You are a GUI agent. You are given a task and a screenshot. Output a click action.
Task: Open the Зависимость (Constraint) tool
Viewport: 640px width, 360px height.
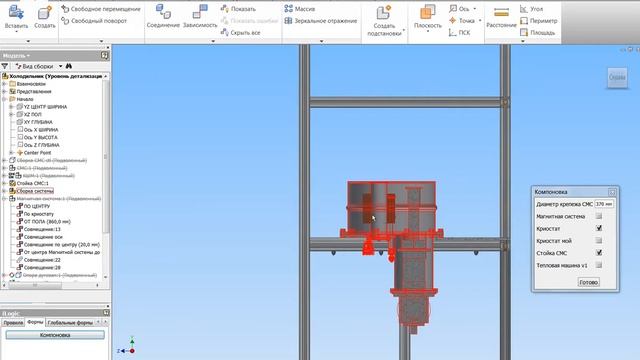point(200,17)
